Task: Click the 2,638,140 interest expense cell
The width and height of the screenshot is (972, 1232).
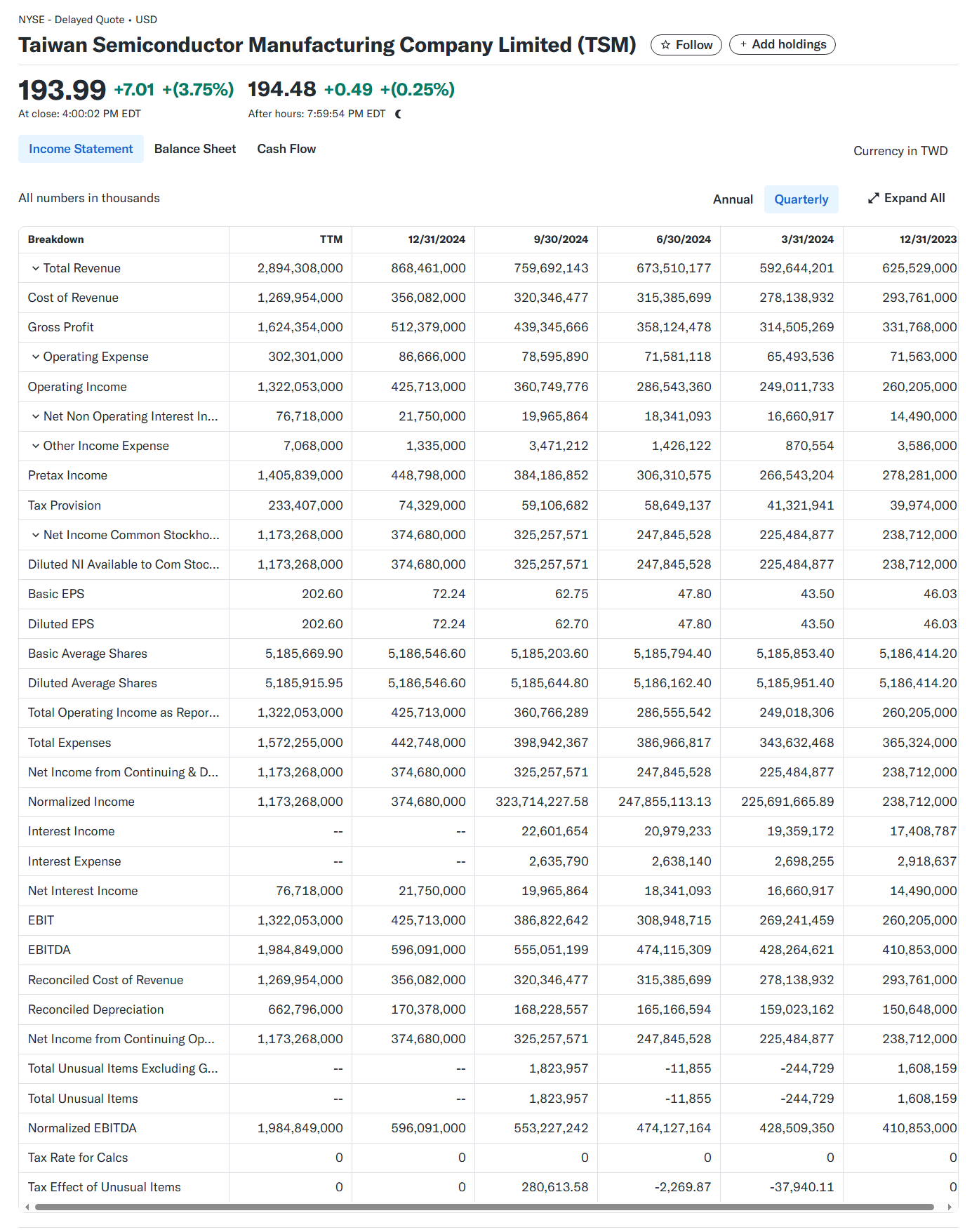Action: coord(681,861)
